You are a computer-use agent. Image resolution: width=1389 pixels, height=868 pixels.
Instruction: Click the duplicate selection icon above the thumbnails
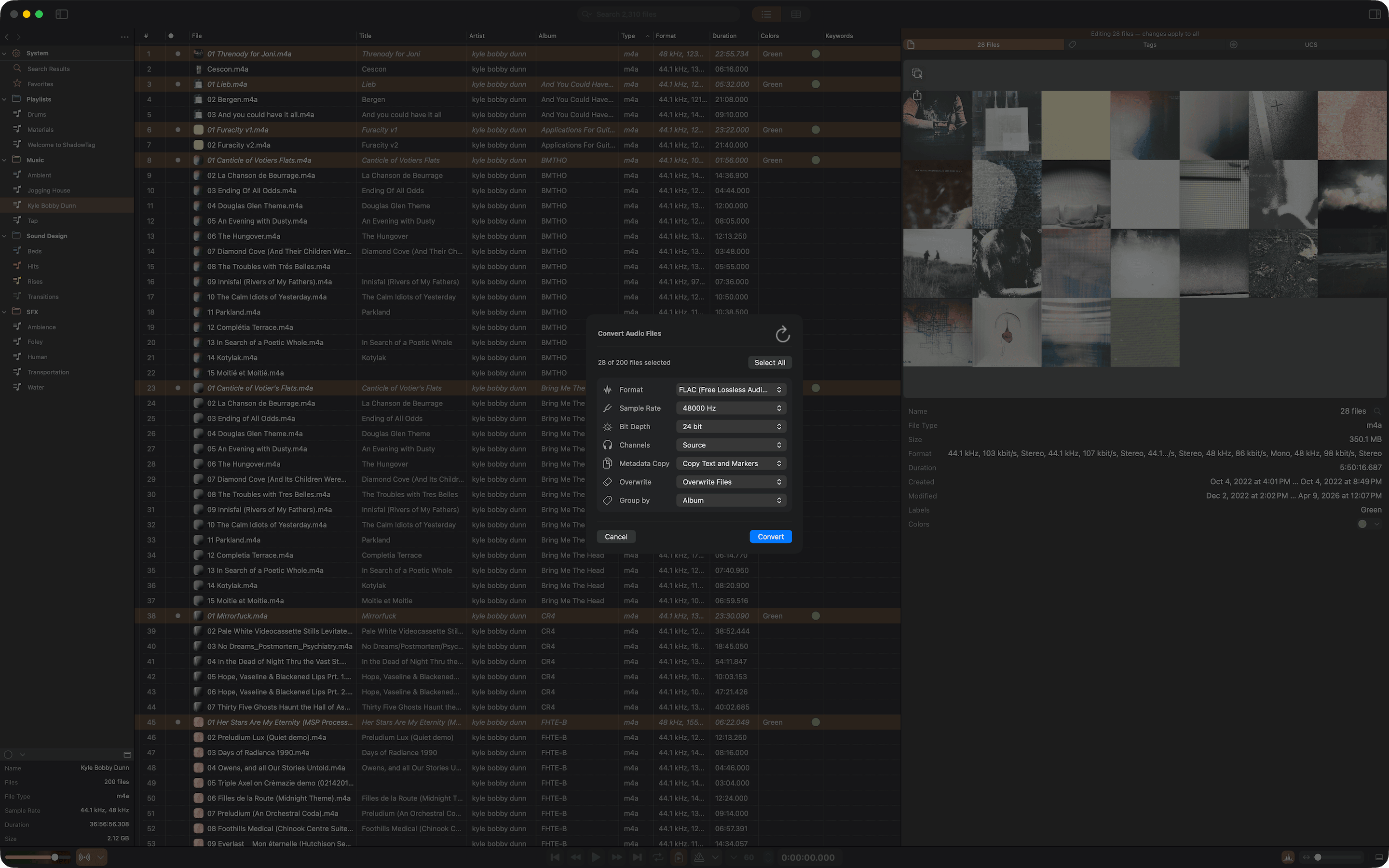(x=916, y=73)
